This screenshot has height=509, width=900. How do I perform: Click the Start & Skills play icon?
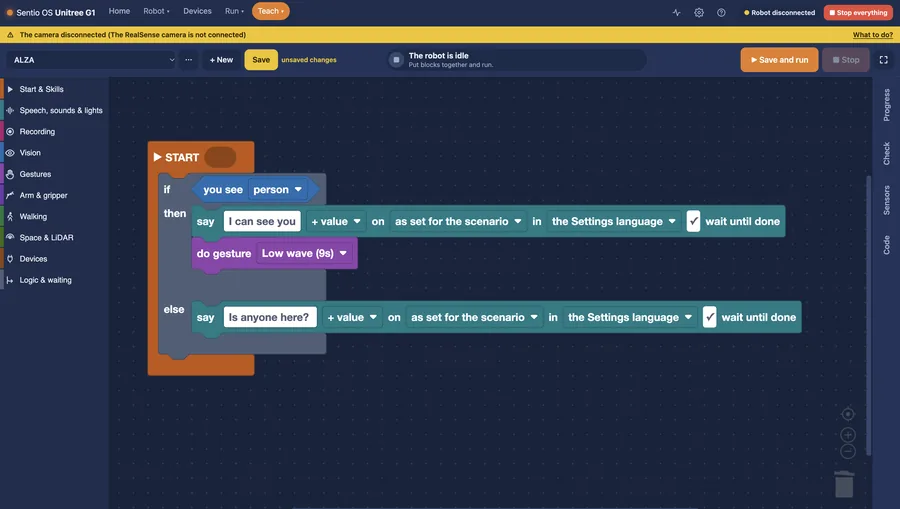pyautogui.click(x=10, y=89)
